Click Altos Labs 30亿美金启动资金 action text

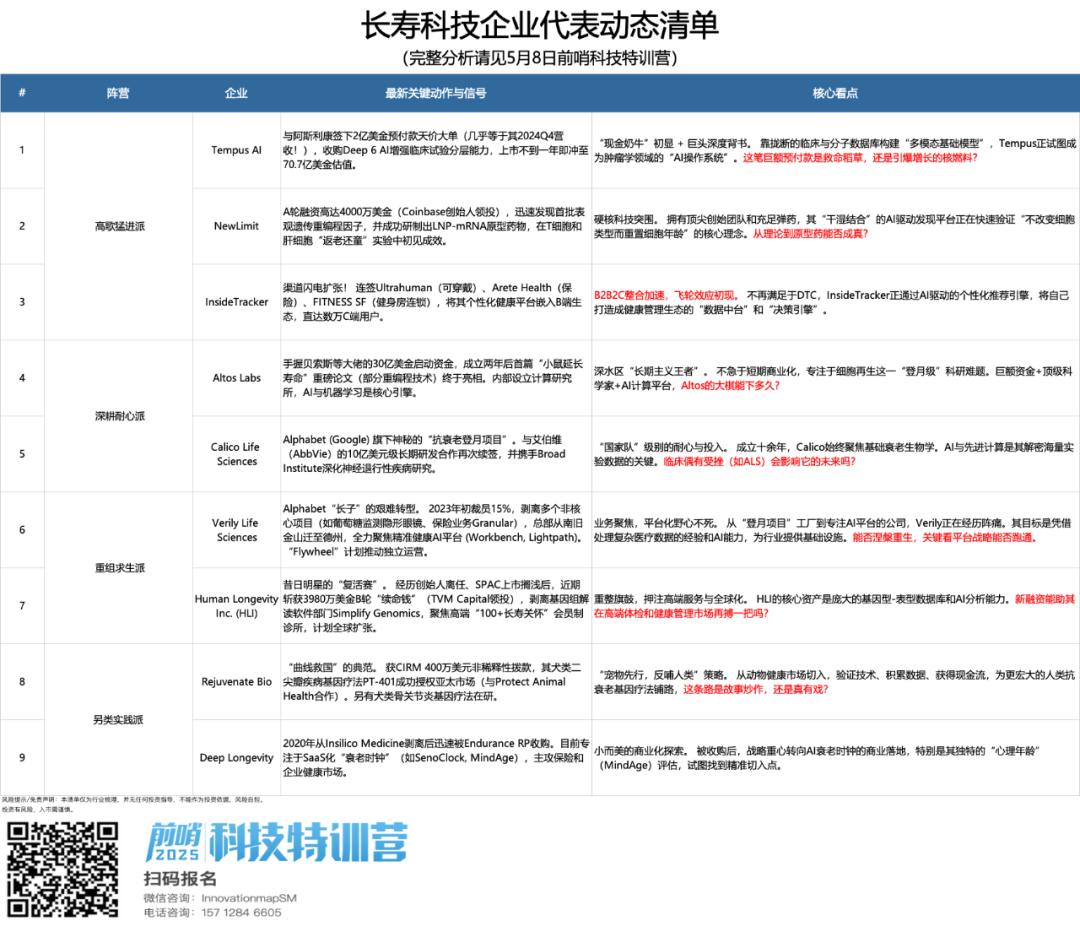[433, 377]
